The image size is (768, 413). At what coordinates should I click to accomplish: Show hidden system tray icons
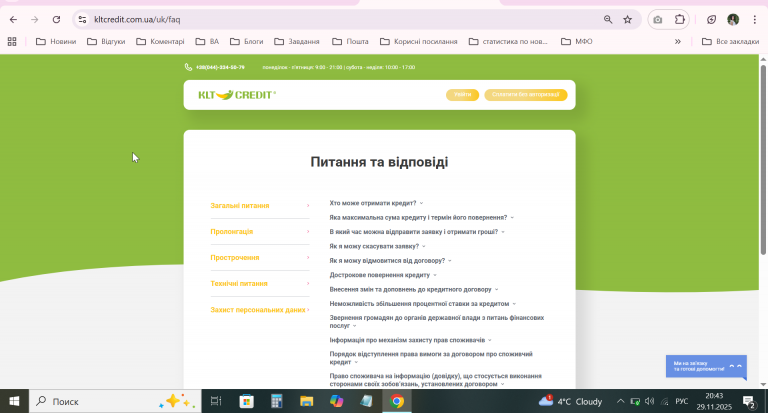pyautogui.click(x=620, y=401)
